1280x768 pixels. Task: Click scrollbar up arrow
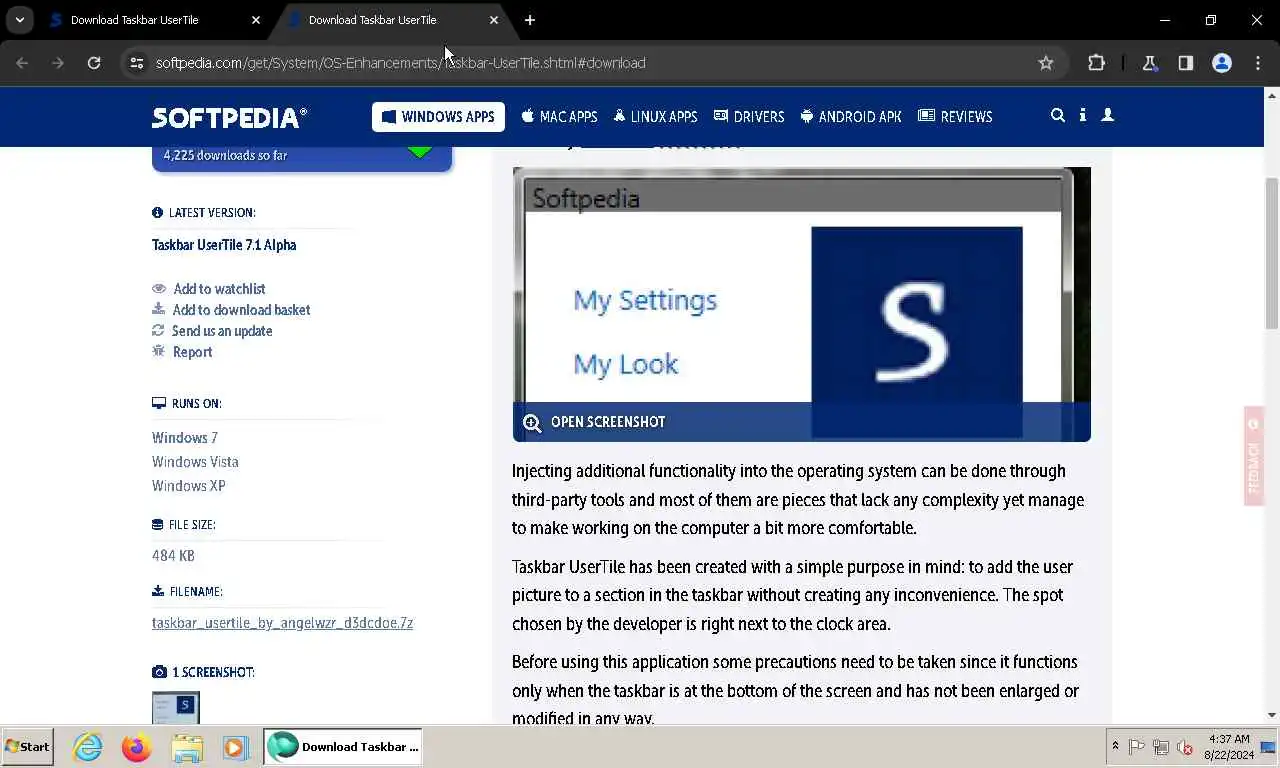1272,95
